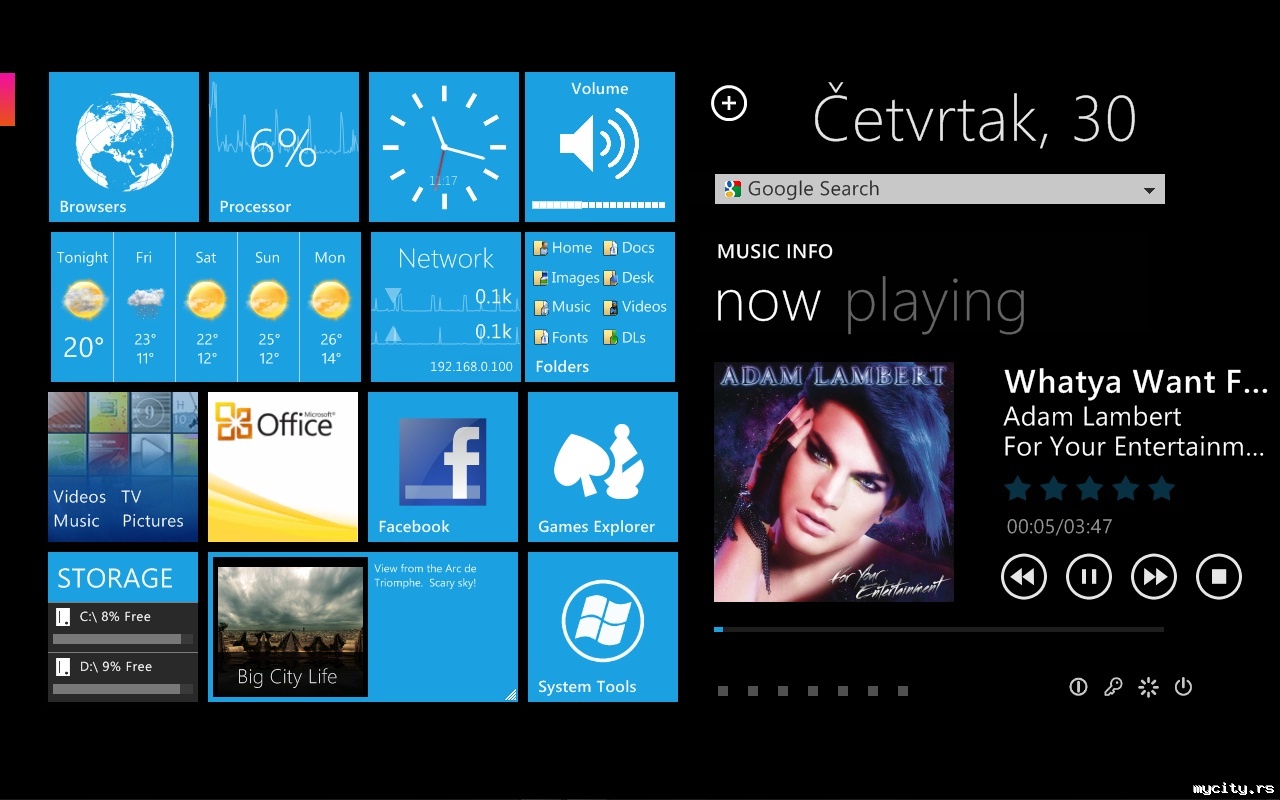Open the Facebook tile
Image resolution: width=1280 pixels, height=800 pixels.
pyautogui.click(x=443, y=467)
